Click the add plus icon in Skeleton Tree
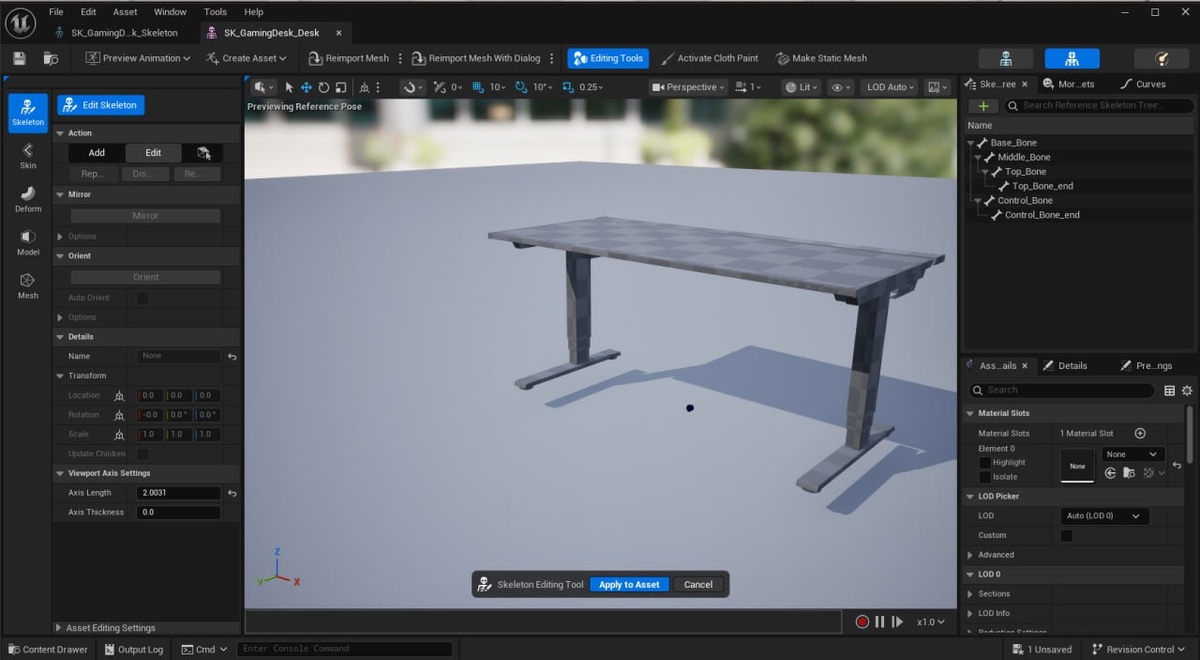 click(x=983, y=105)
